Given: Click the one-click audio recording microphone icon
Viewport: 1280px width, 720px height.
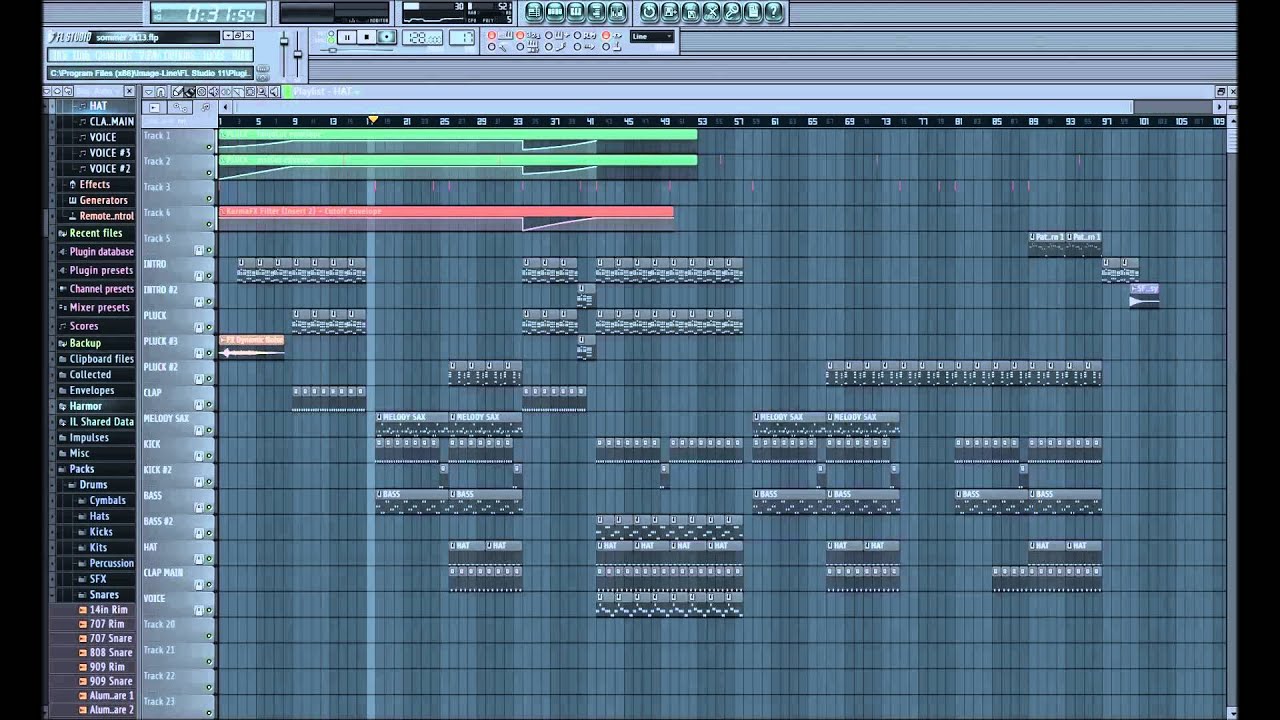Looking at the screenshot, I should click(733, 12).
